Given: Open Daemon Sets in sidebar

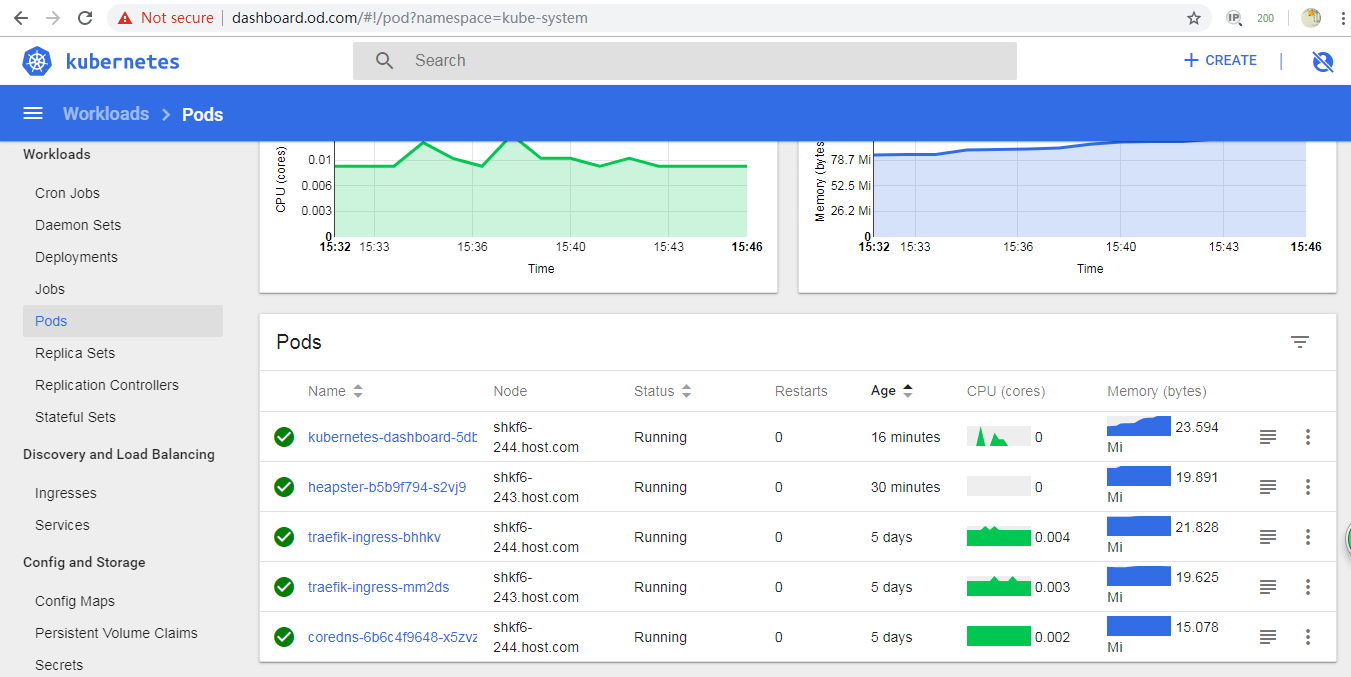Looking at the screenshot, I should 78,225.
